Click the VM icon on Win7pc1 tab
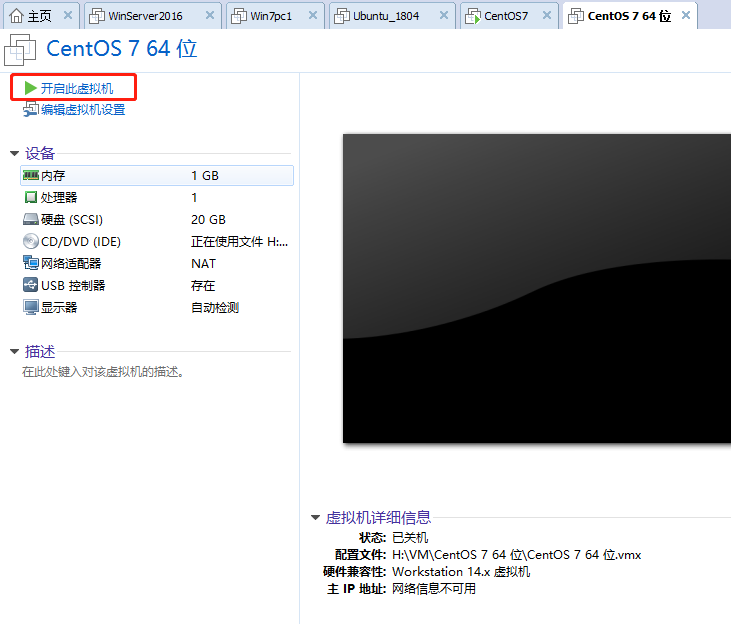Screen dimensions: 731x624 click(x=239, y=16)
